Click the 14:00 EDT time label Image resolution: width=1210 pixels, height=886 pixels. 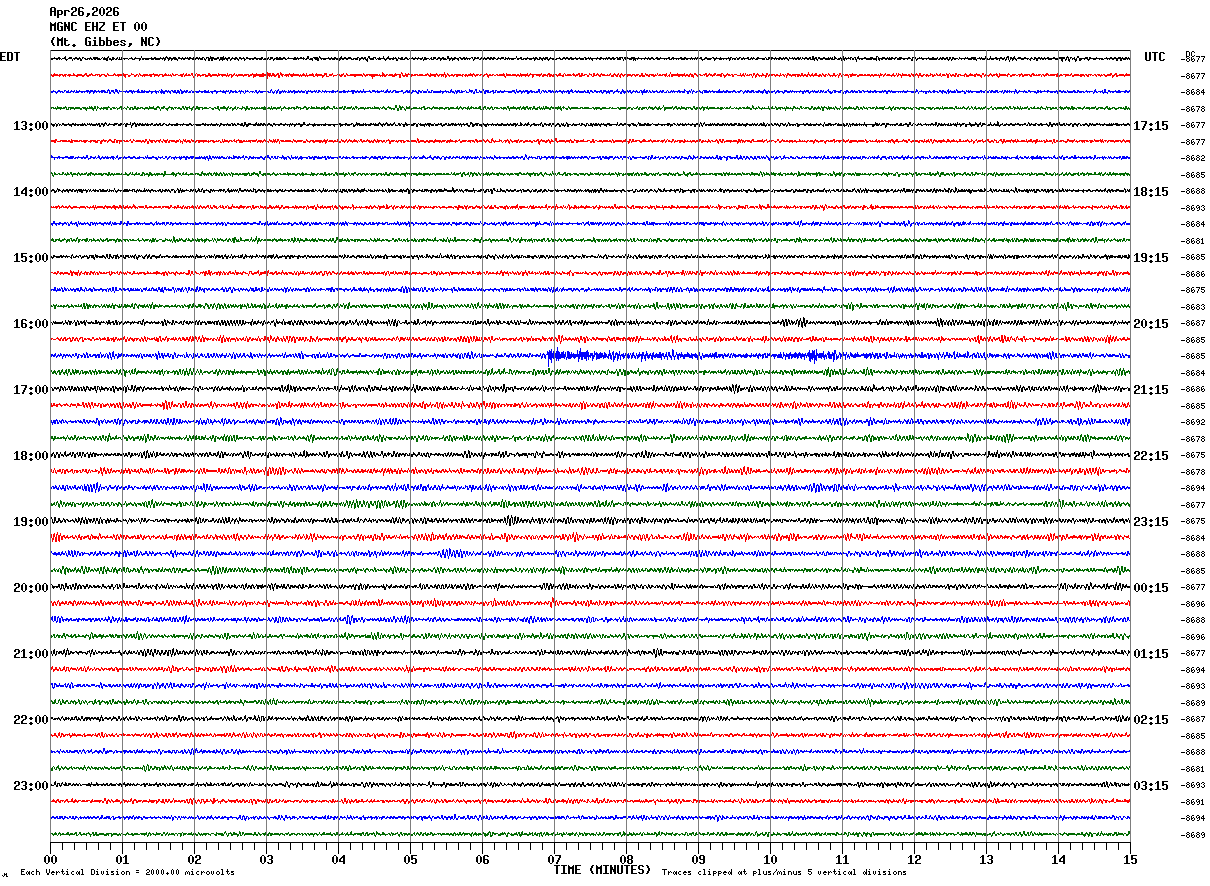point(31,192)
